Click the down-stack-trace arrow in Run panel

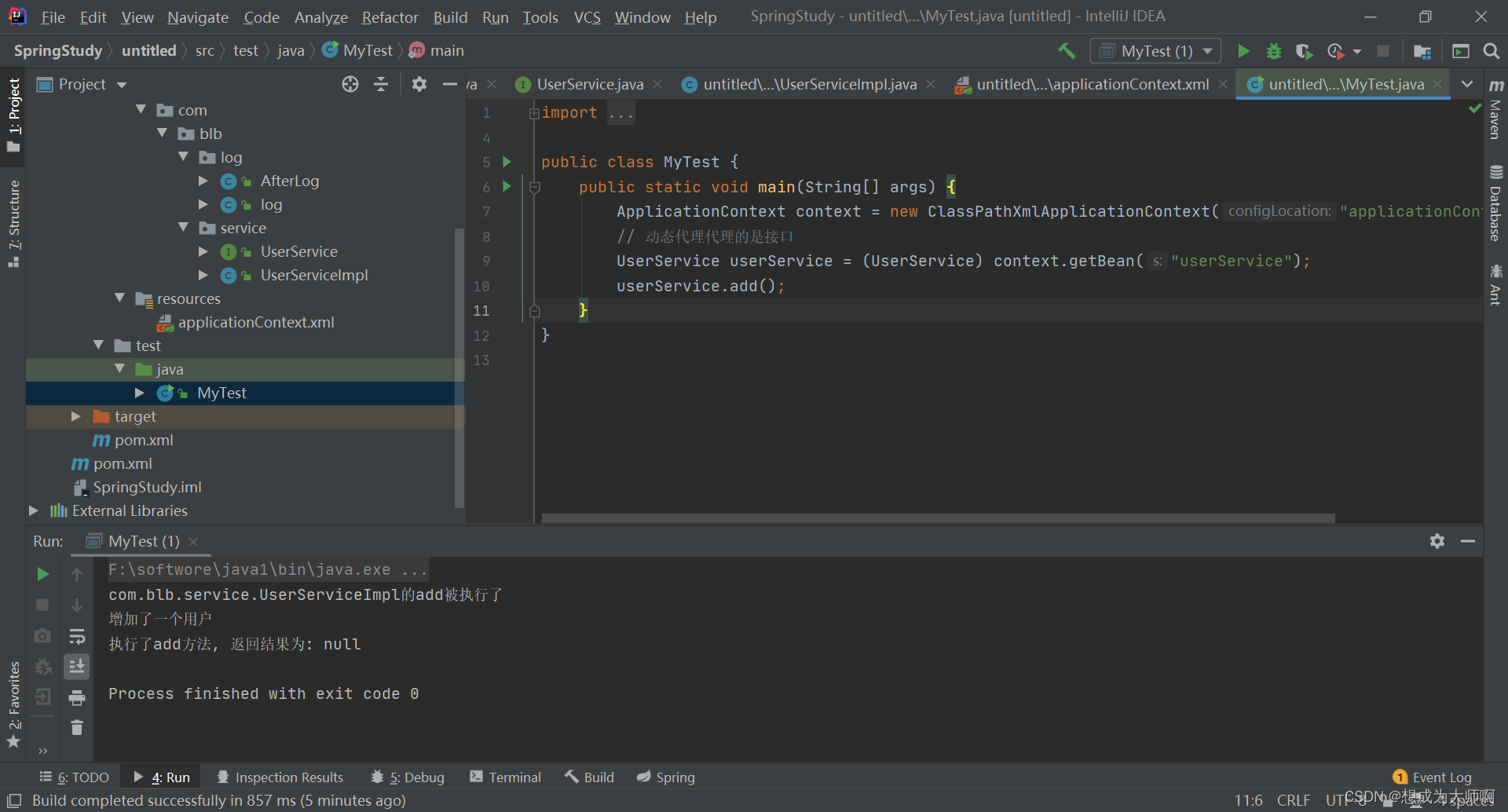(x=77, y=605)
